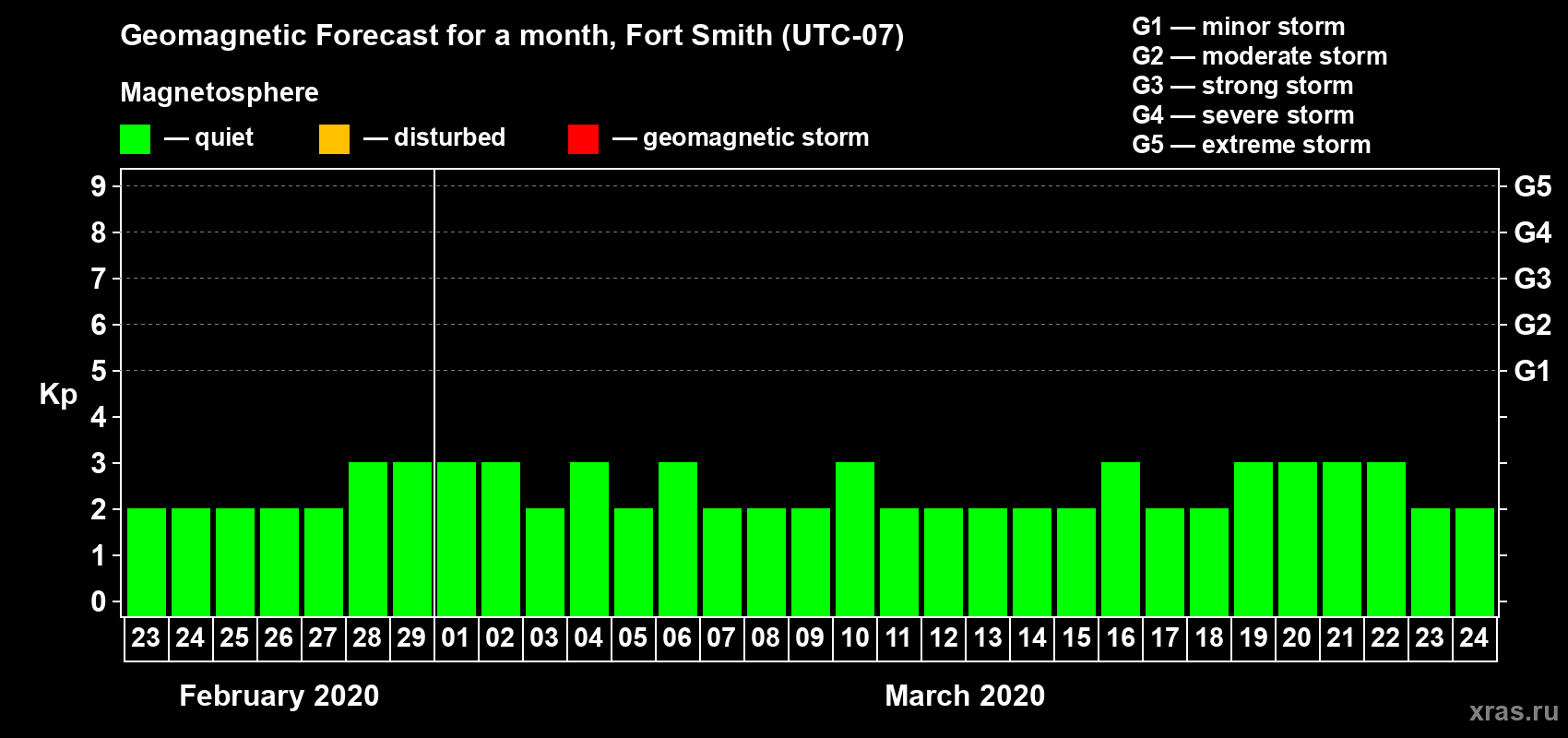Select the bar for March 19

pyautogui.click(x=1253, y=539)
